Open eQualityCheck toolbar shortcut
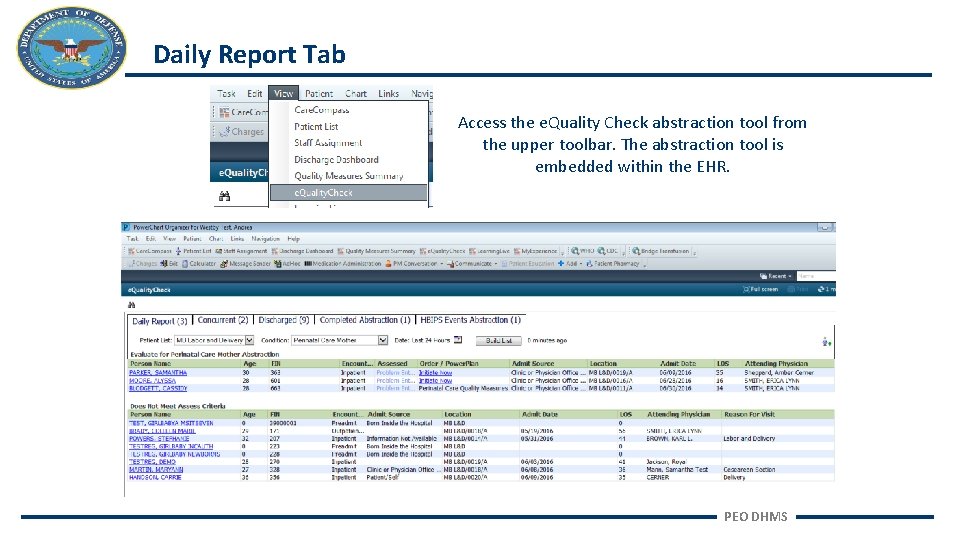Image resolution: width=960 pixels, height=540 pixels. point(443,251)
